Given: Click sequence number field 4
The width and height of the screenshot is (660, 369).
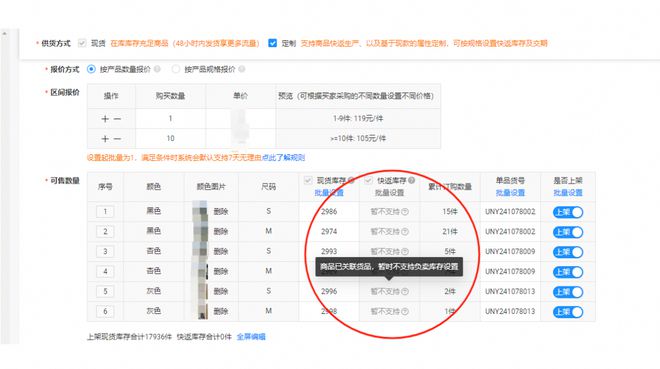Looking at the screenshot, I should pyautogui.click(x=105, y=271).
